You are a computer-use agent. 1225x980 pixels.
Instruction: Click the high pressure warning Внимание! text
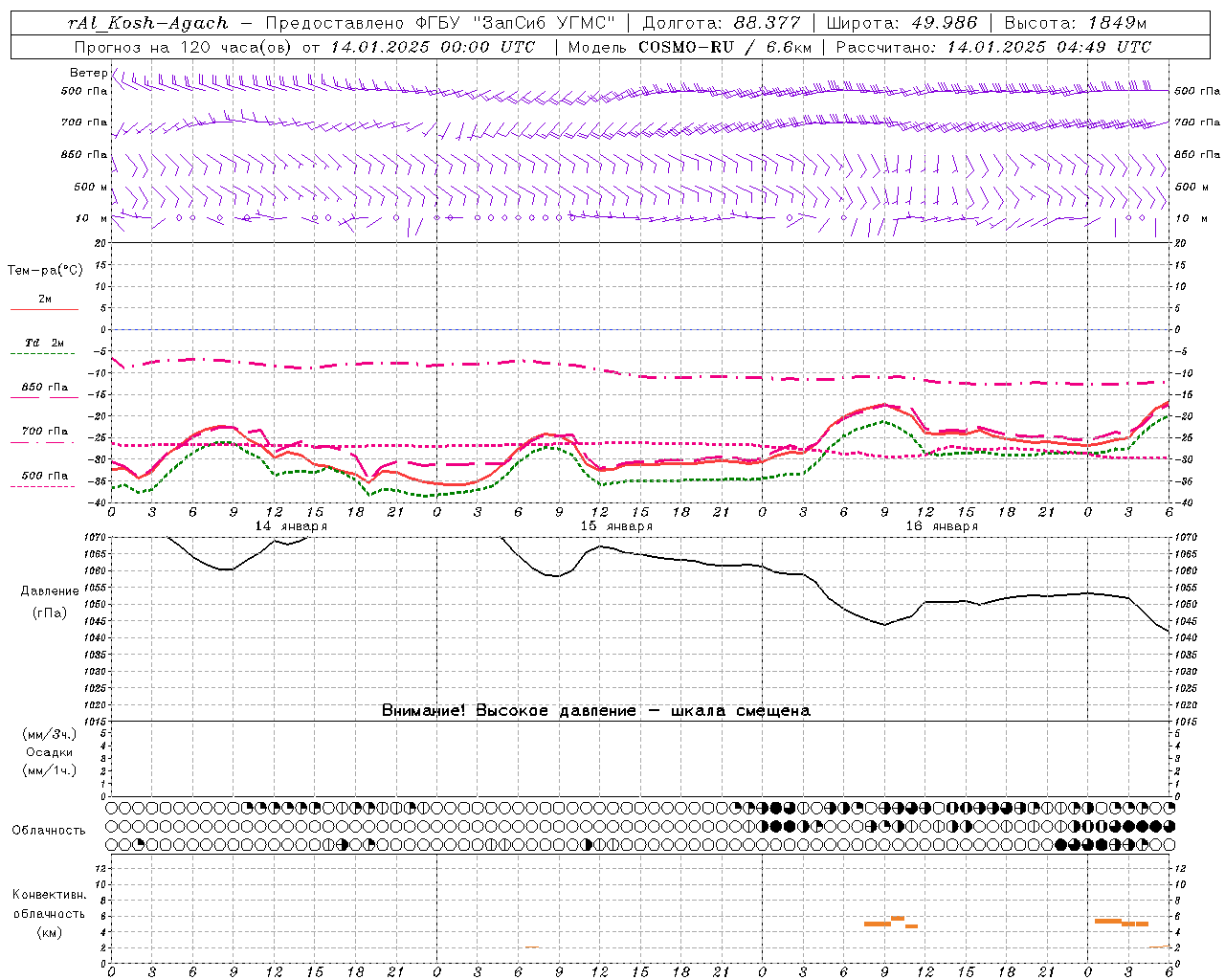(x=595, y=711)
